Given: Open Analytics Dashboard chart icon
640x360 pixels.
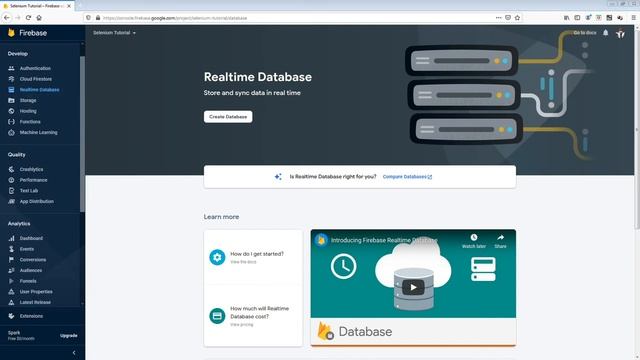Looking at the screenshot, I should click(11, 238).
